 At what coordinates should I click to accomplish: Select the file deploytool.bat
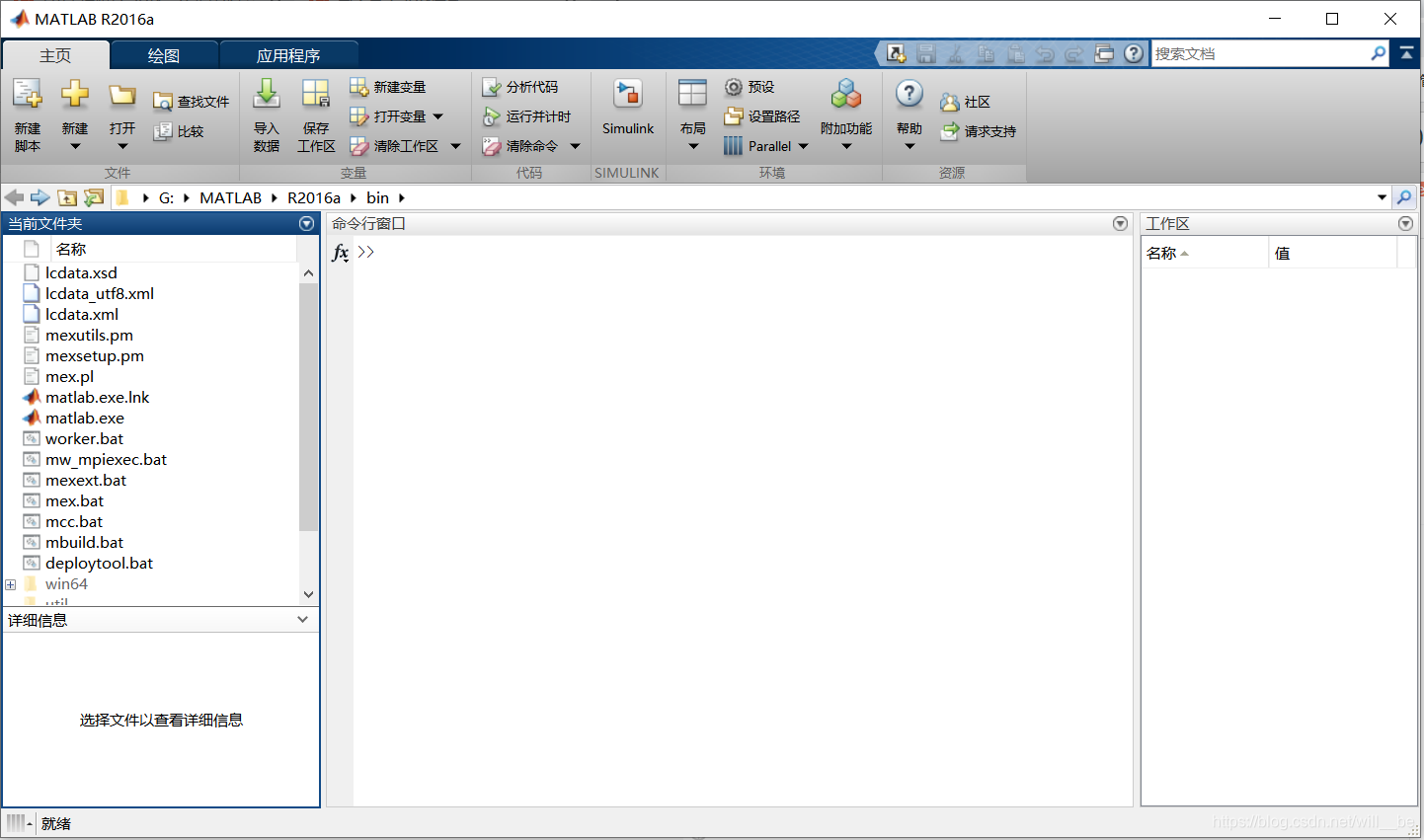[x=99, y=564]
